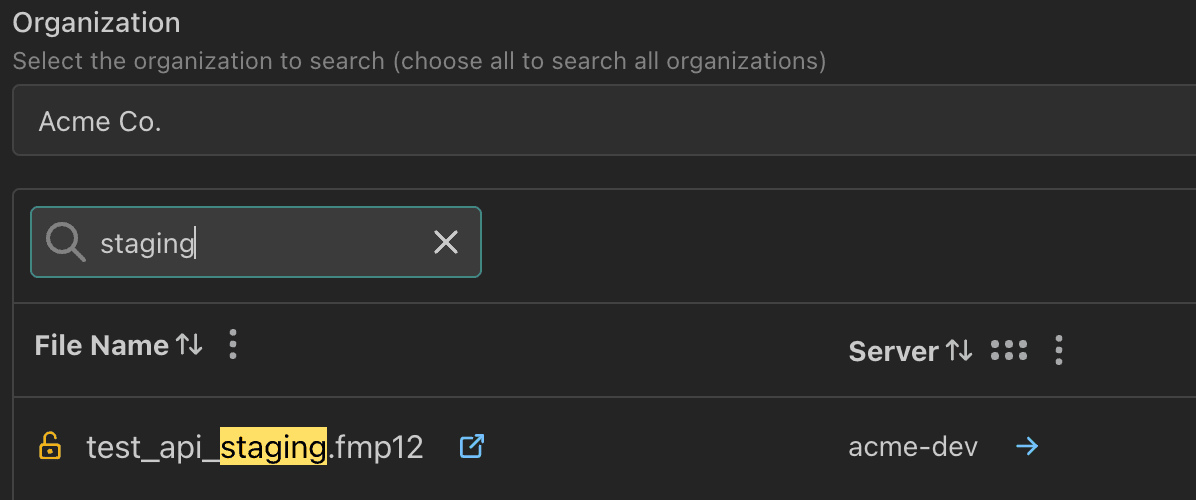Click the blue arrow next to acme-dev
Viewport: 1196px width, 500px height.
coord(1026,447)
